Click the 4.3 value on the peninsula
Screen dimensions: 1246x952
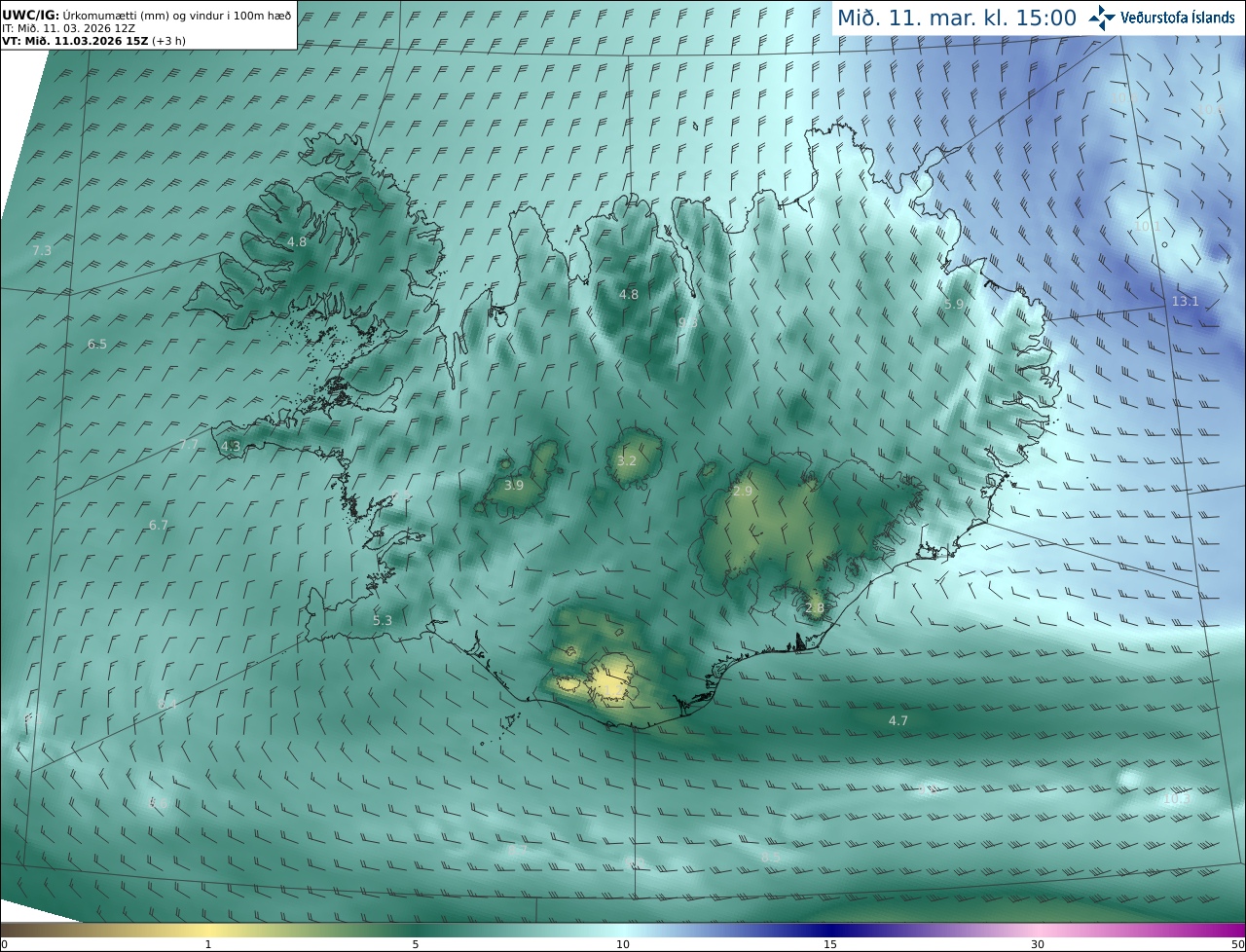tap(231, 447)
